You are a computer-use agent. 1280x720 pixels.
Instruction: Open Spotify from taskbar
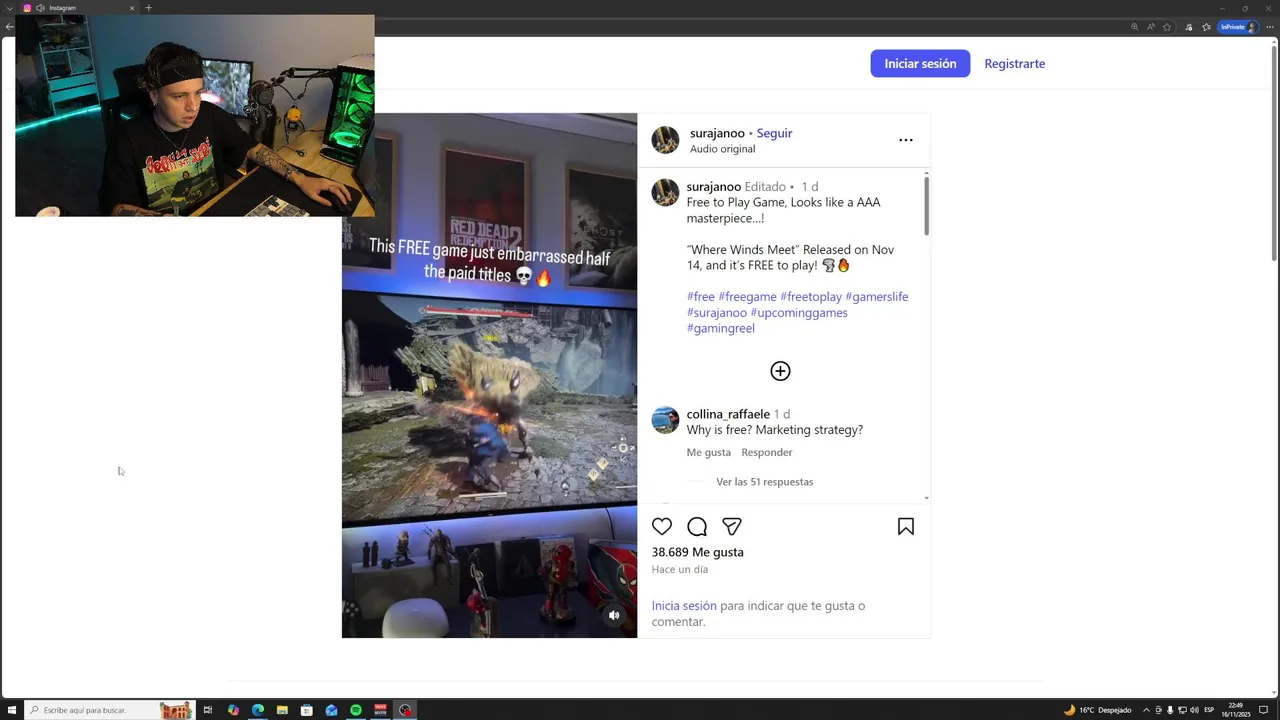click(x=356, y=710)
